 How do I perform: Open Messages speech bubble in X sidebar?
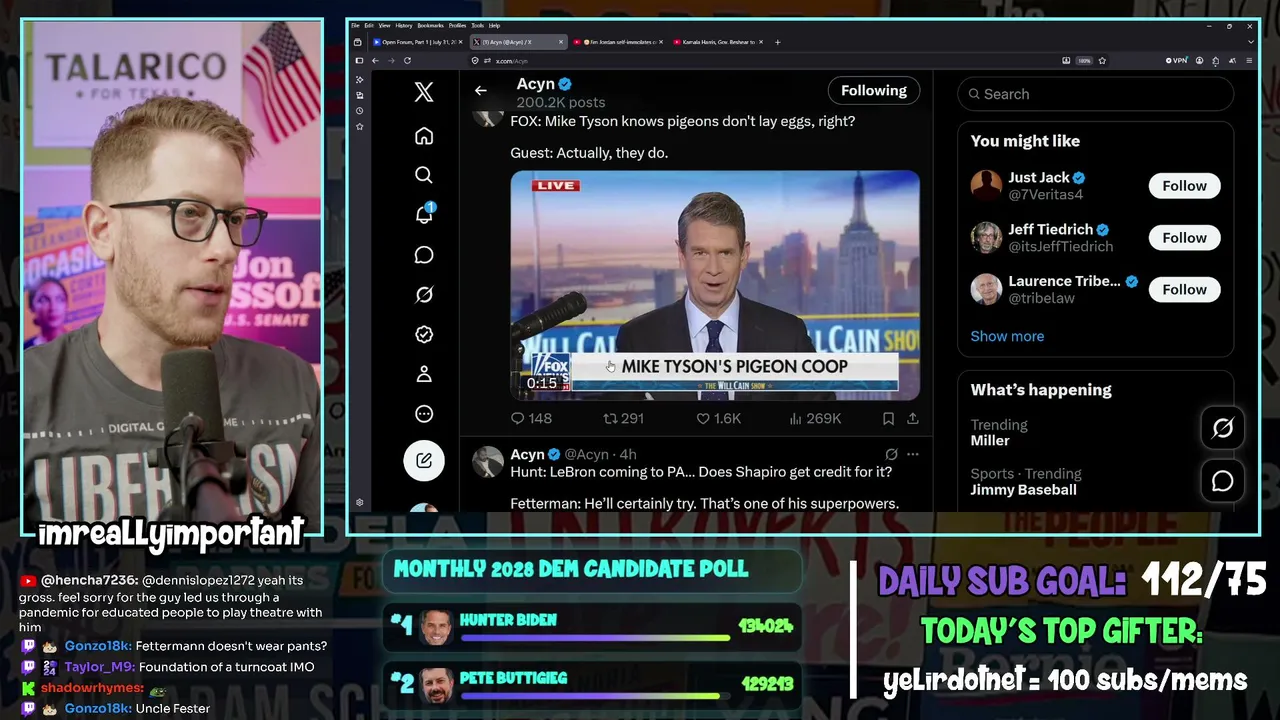click(x=424, y=255)
